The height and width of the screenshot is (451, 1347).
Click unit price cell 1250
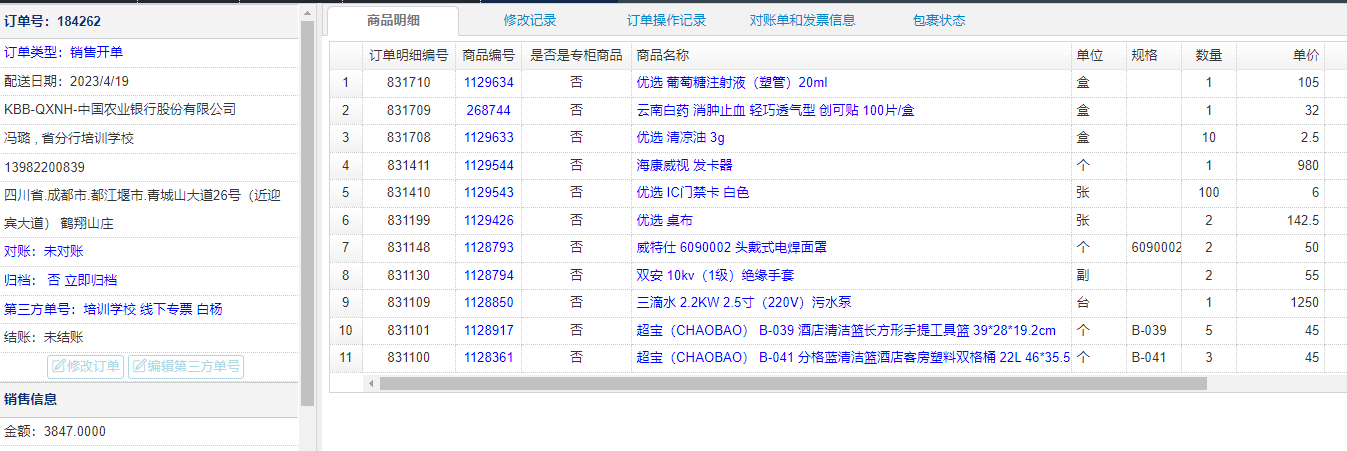tap(1280, 303)
